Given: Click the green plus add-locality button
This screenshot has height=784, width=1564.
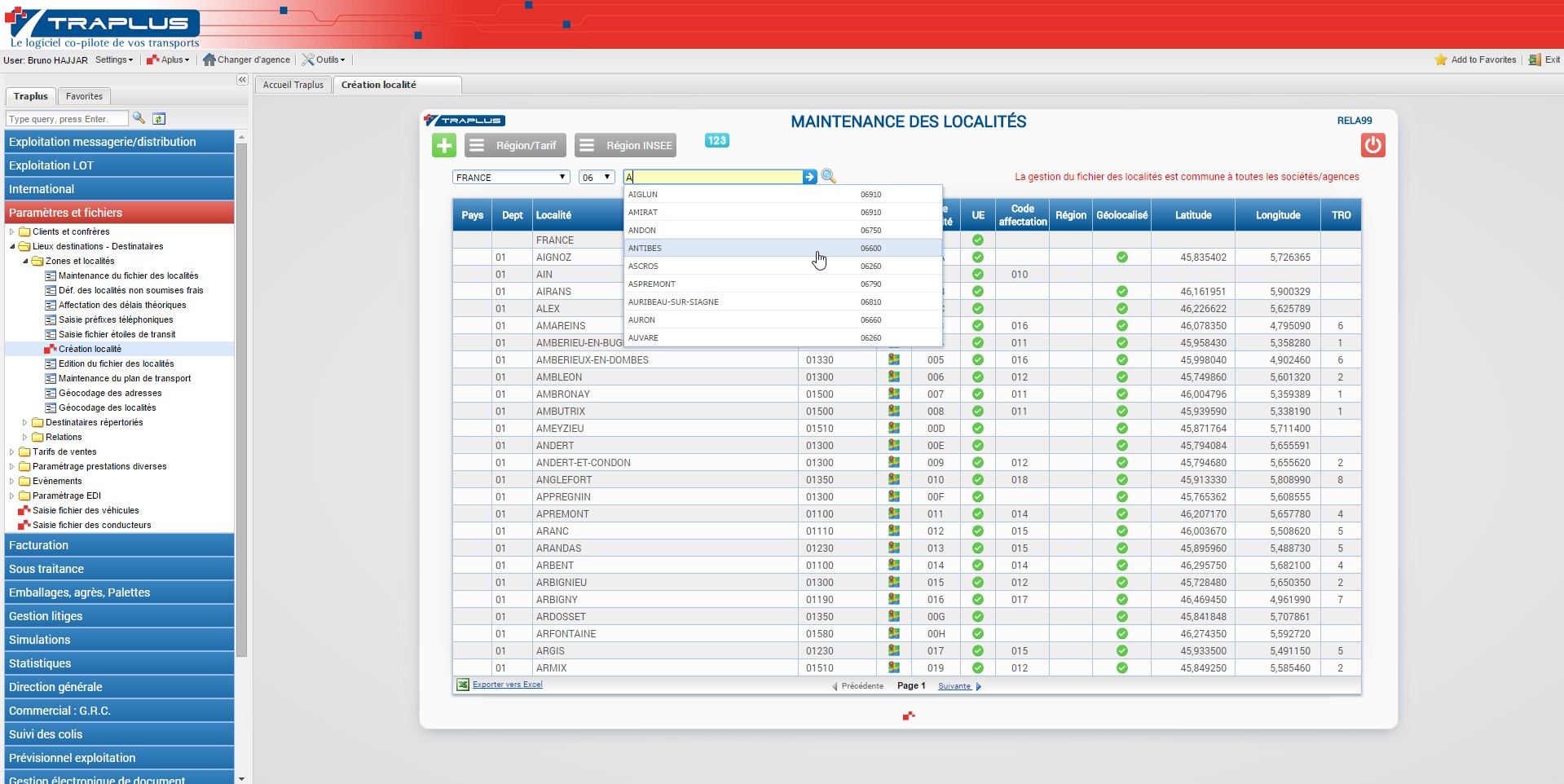Looking at the screenshot, I should coord(444,145).
